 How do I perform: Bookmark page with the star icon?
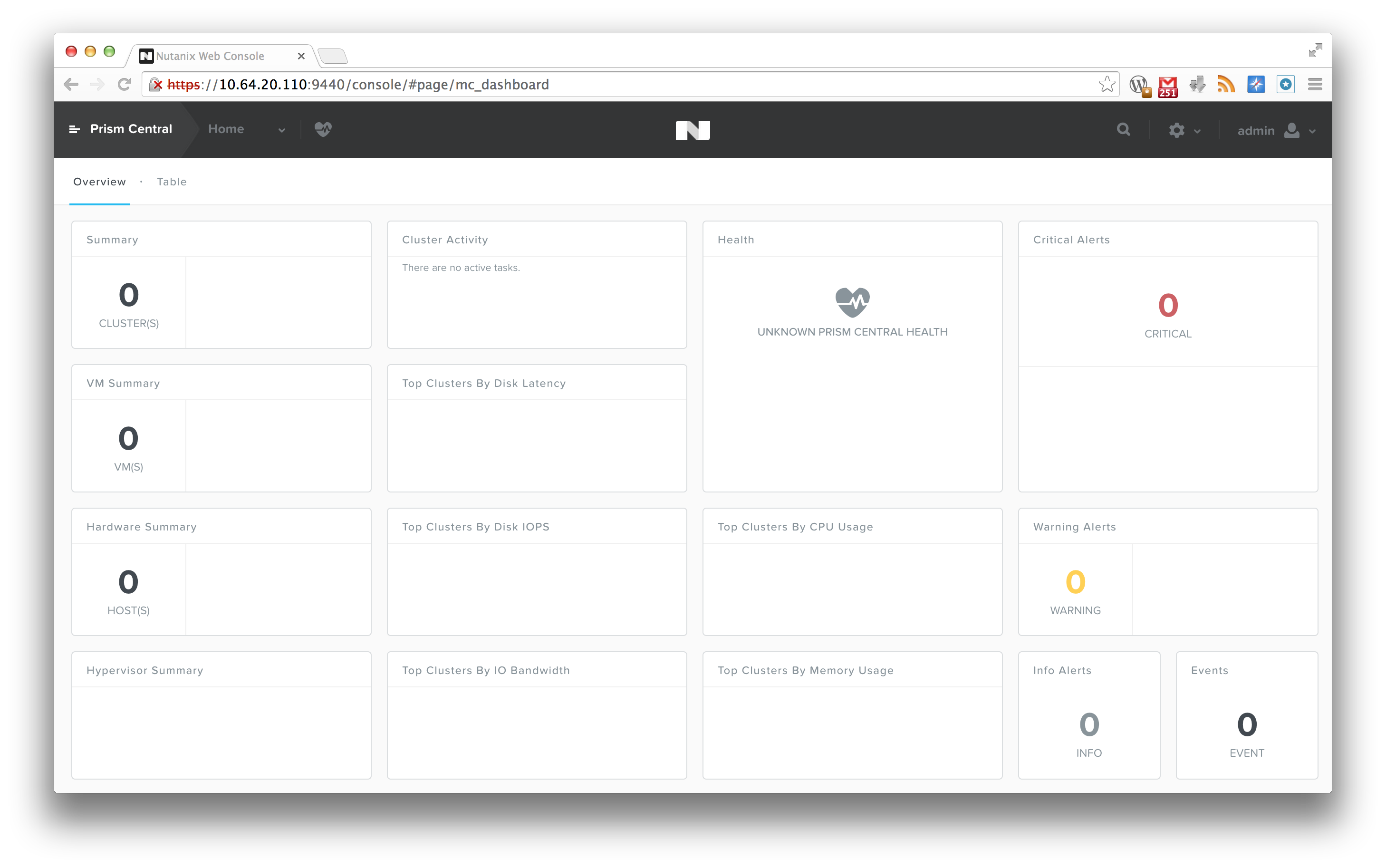click(1107, 85)
